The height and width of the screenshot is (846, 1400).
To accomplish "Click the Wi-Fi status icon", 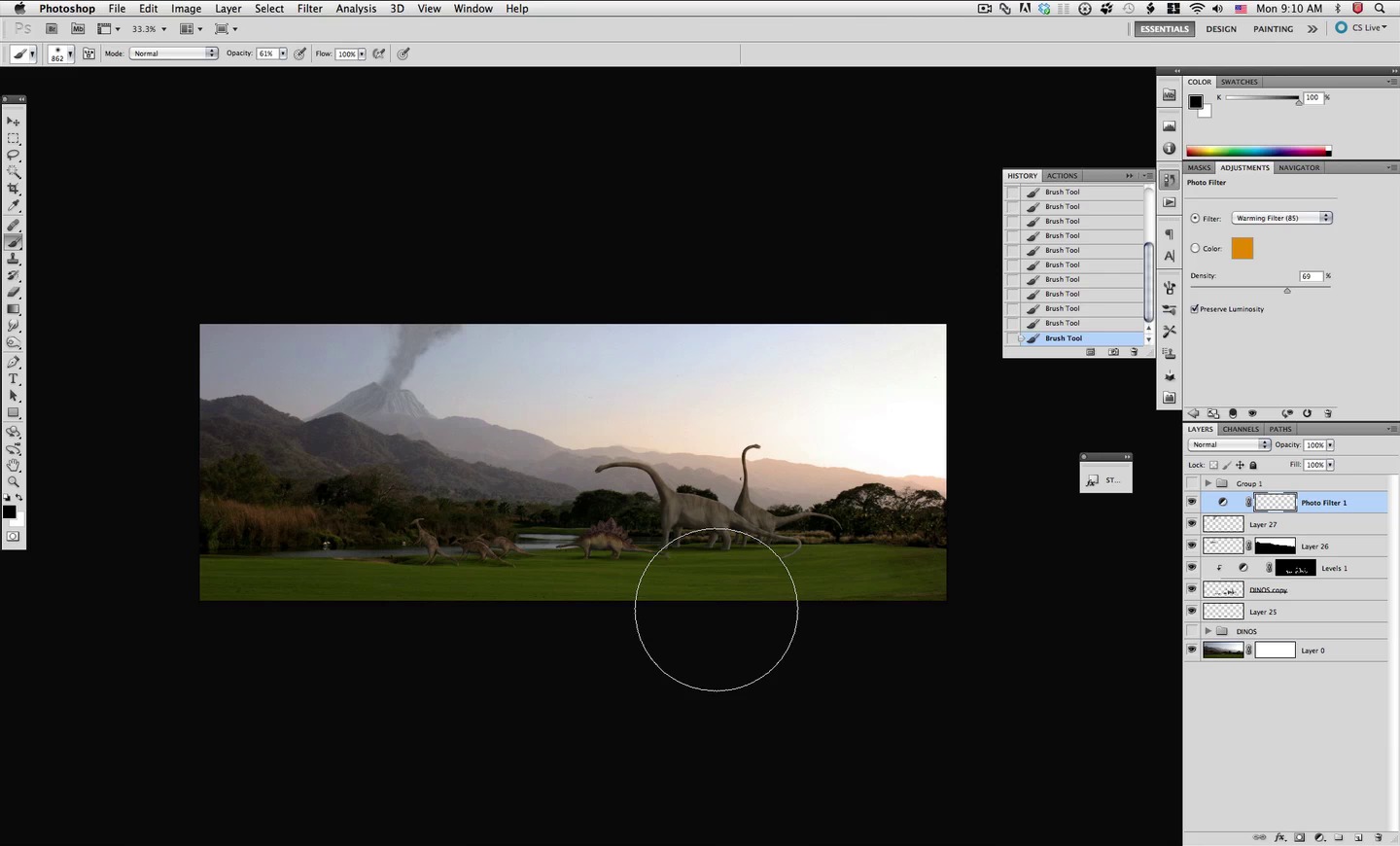I will [x=1197, y=9].
